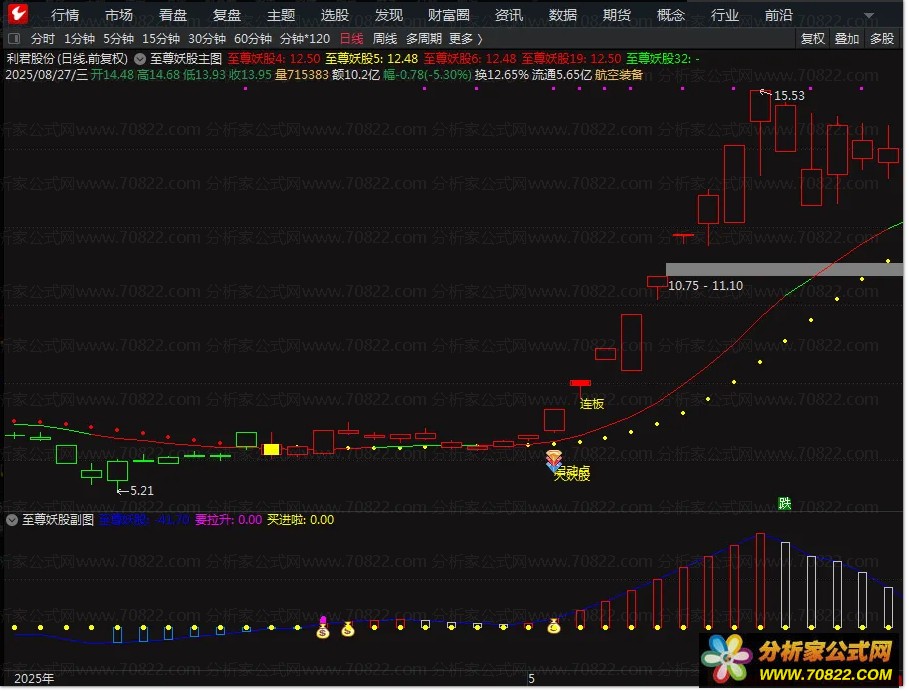Open the 选股 menu

pyautogui.click(x=334, y=15)
